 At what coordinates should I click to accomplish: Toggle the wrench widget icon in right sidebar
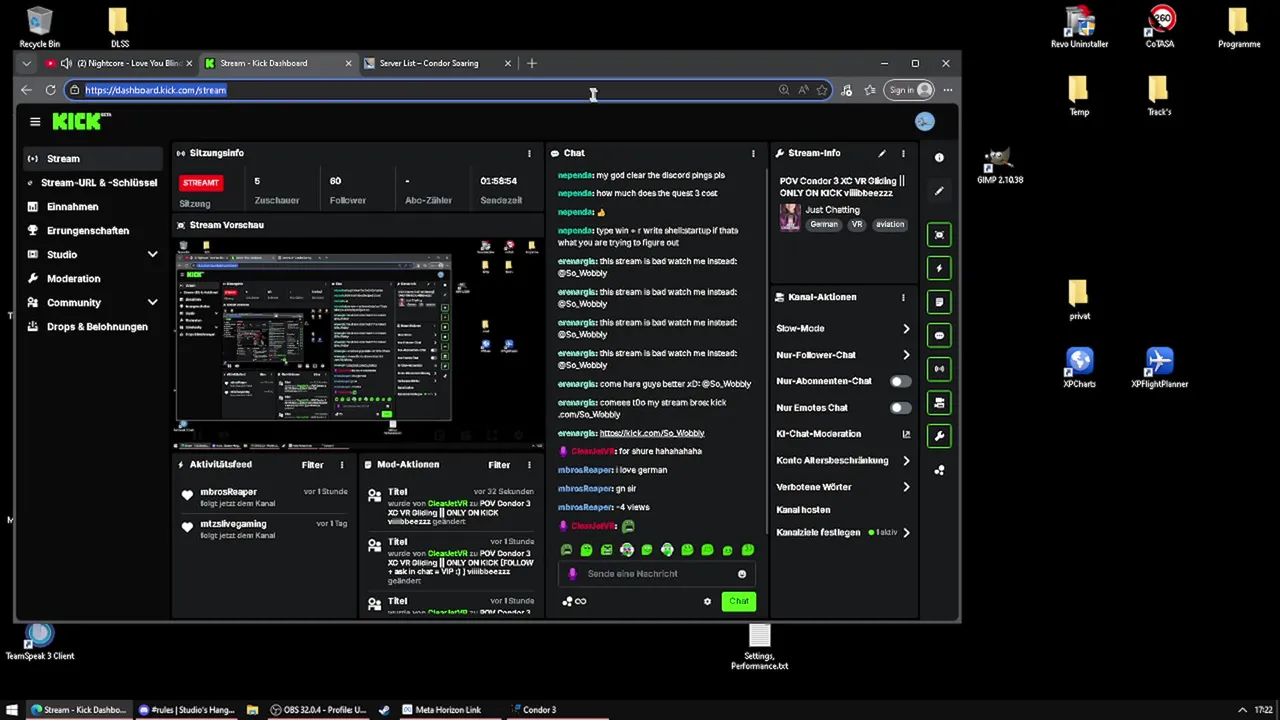[939, 436]
